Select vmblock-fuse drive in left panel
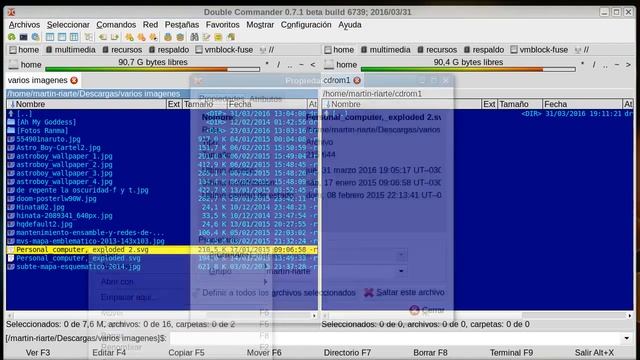Screen dimensions: 640x360 click(x=224, y=50)
